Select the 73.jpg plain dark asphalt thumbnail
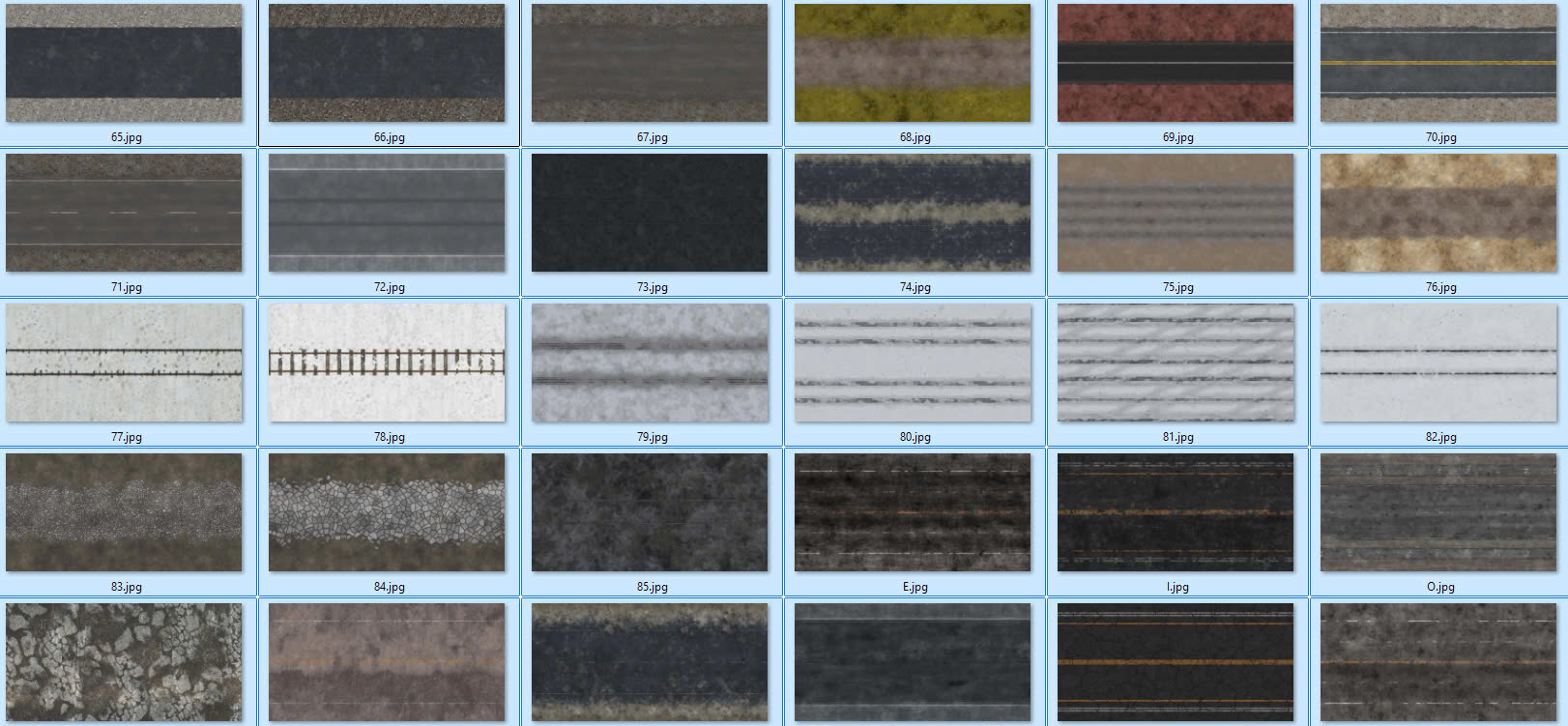The width and height of the screenshot is (1568, 726). 650,213
